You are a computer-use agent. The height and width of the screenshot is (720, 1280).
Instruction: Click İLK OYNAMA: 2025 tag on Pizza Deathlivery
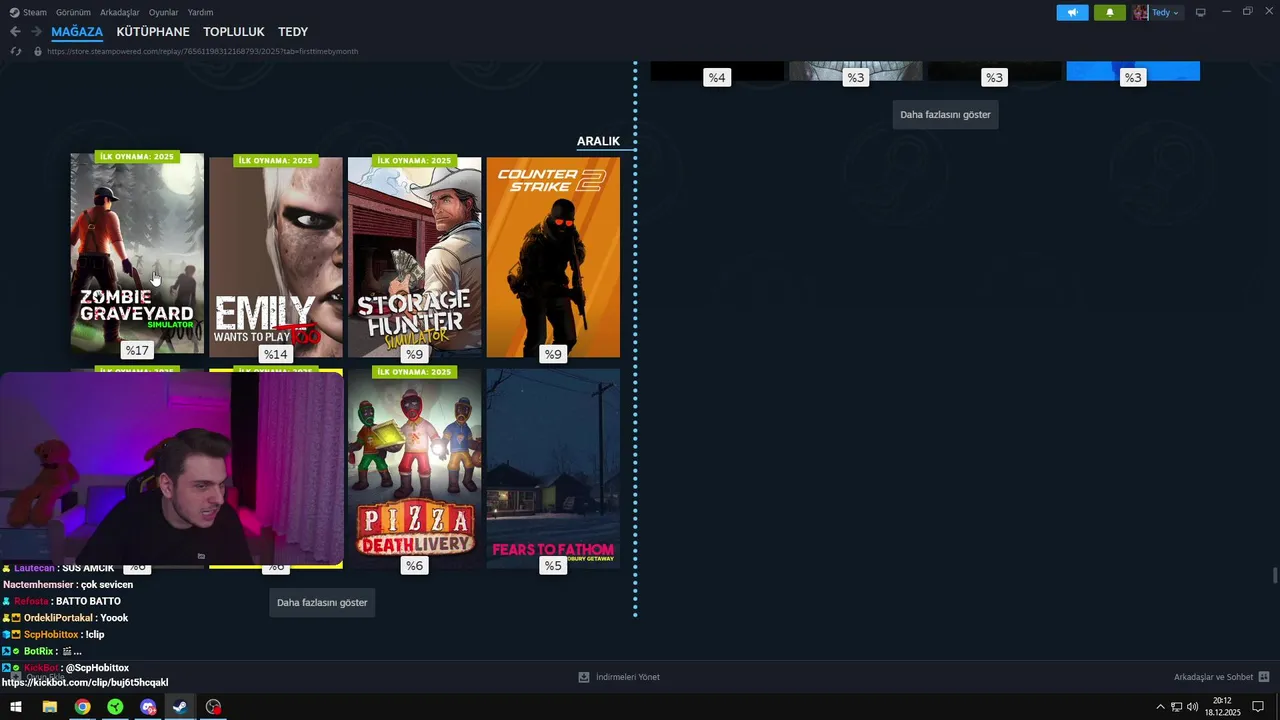click(x=414, y=371)
